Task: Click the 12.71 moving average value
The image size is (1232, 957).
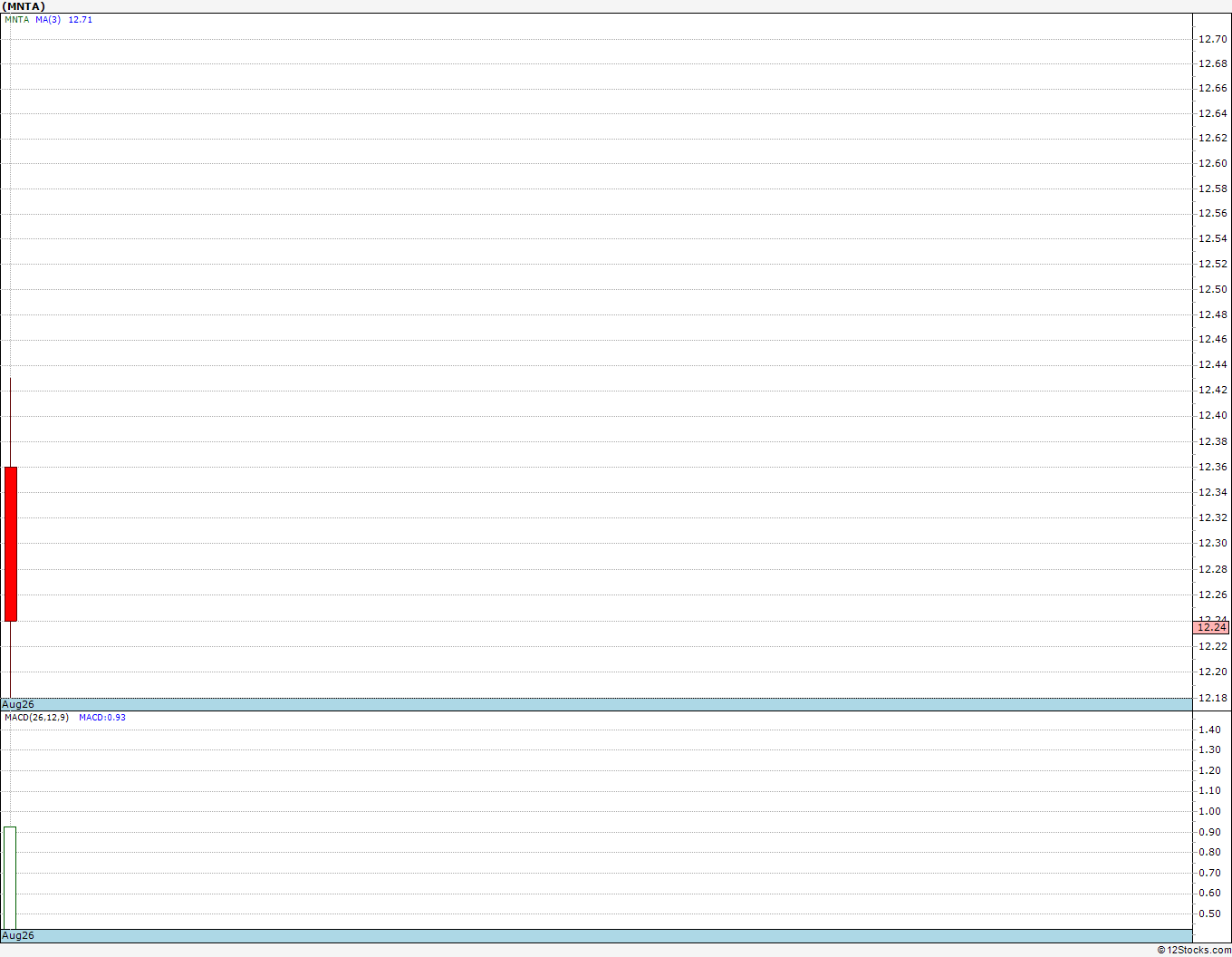Action: point(81,20)
